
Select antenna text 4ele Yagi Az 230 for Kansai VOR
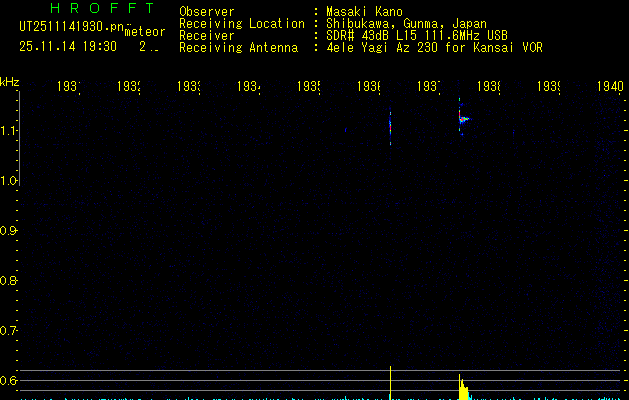[x=434, y=48]
